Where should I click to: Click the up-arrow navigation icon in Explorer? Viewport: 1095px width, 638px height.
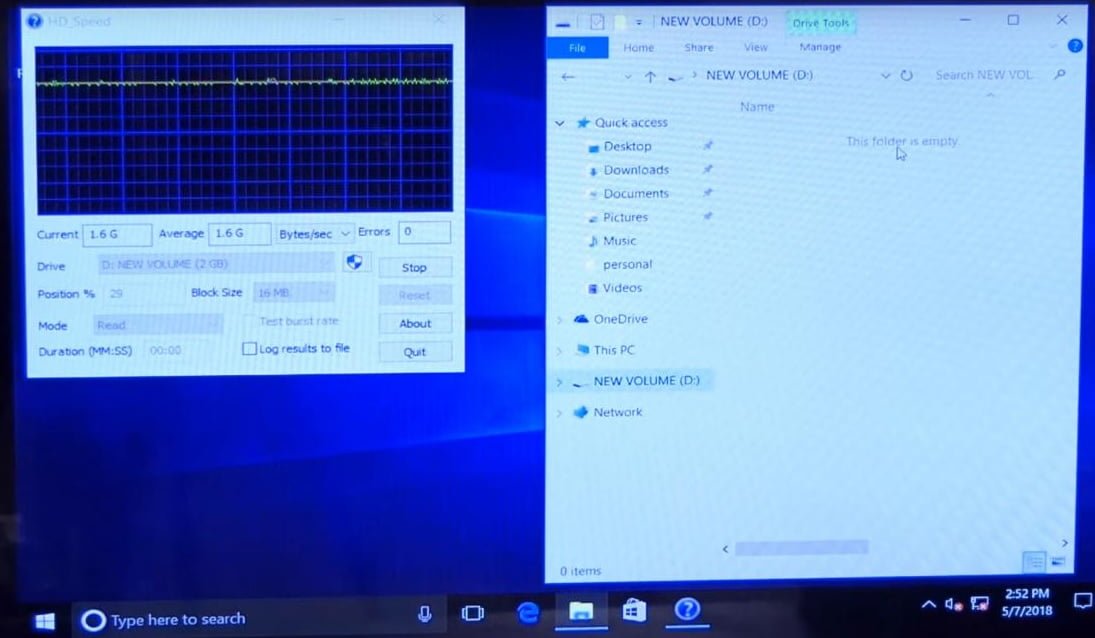pos(650,76)
